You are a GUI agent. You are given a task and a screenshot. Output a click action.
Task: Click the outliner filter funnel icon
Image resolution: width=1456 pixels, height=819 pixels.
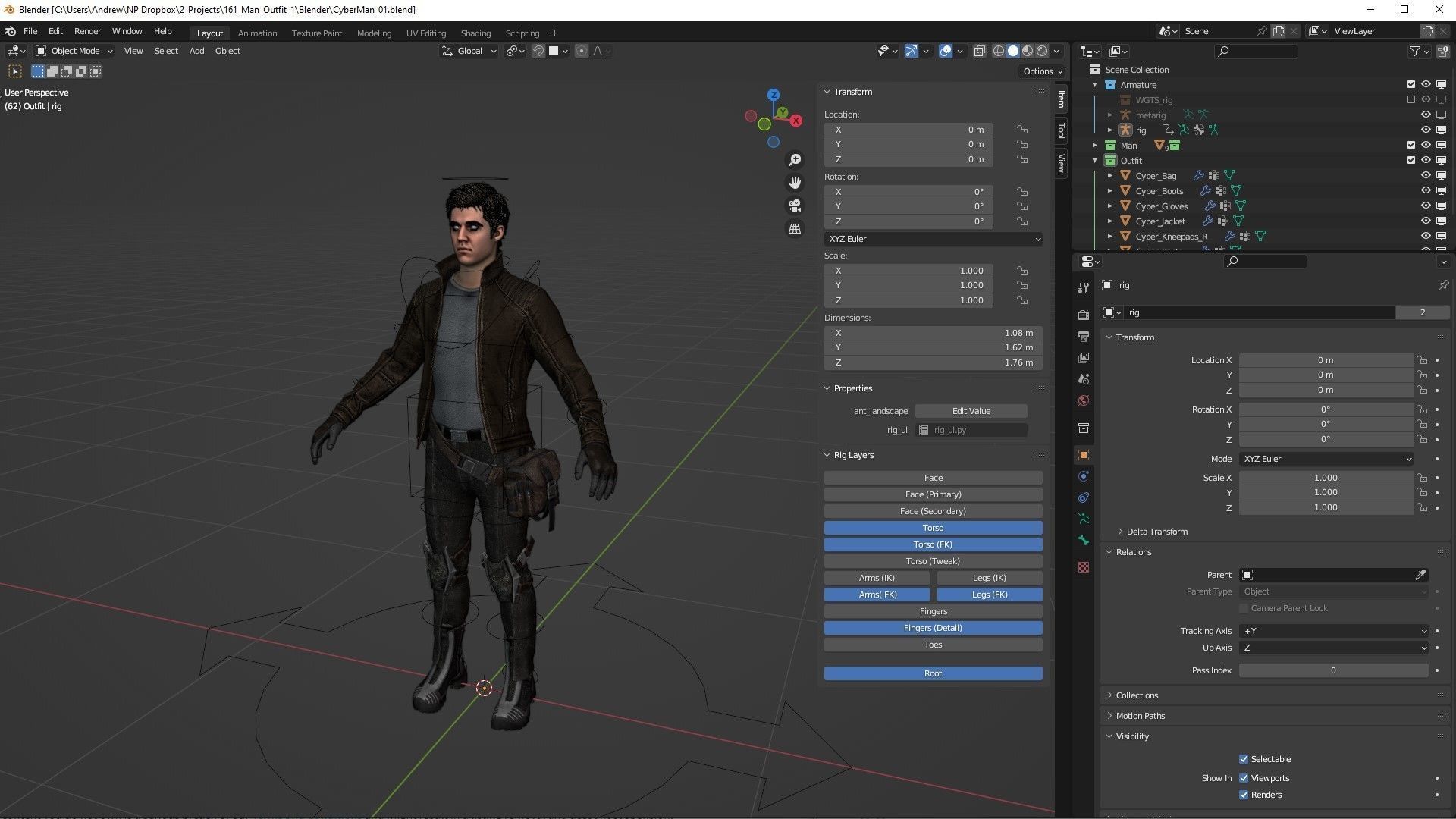pos(1414,52)
